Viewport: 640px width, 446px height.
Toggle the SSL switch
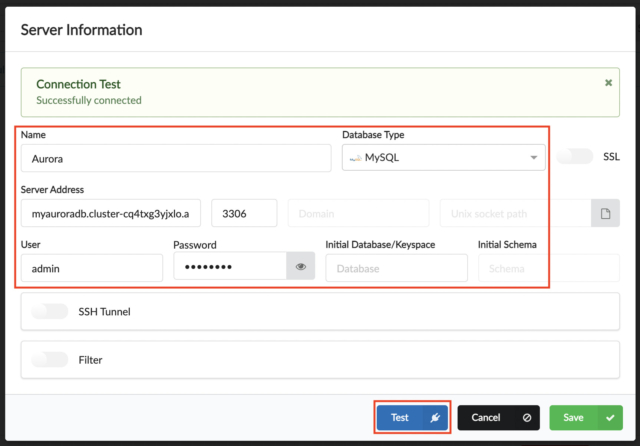point(574,157)
